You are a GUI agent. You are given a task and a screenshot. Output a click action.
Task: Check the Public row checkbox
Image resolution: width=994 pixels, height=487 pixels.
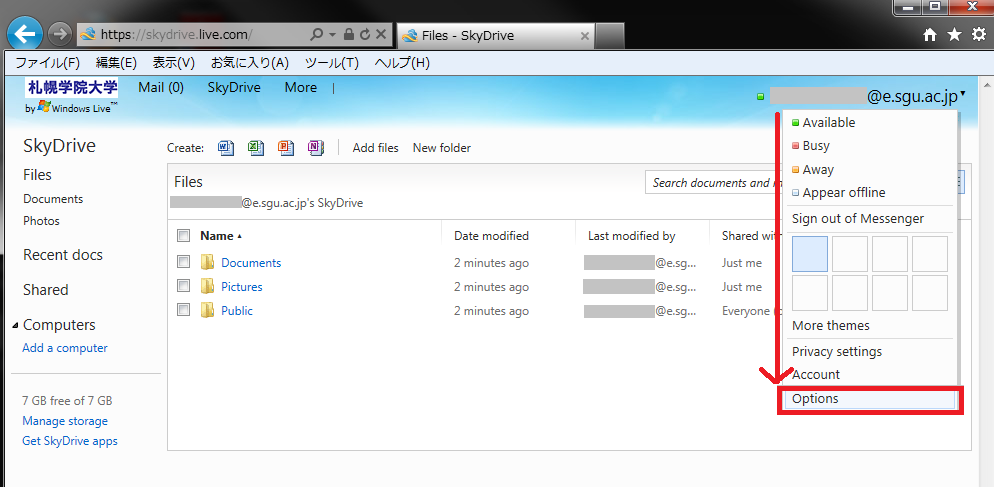tap(184, 309)
